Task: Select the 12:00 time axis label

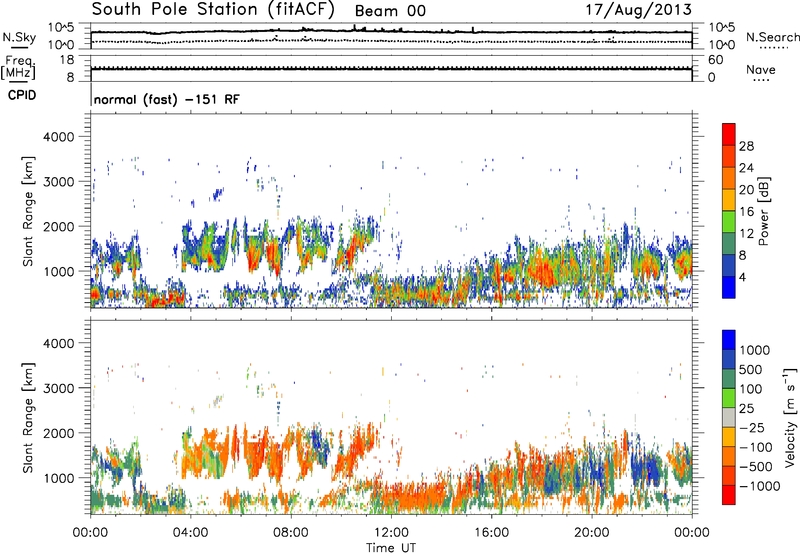Action: (x=391, y=533)
